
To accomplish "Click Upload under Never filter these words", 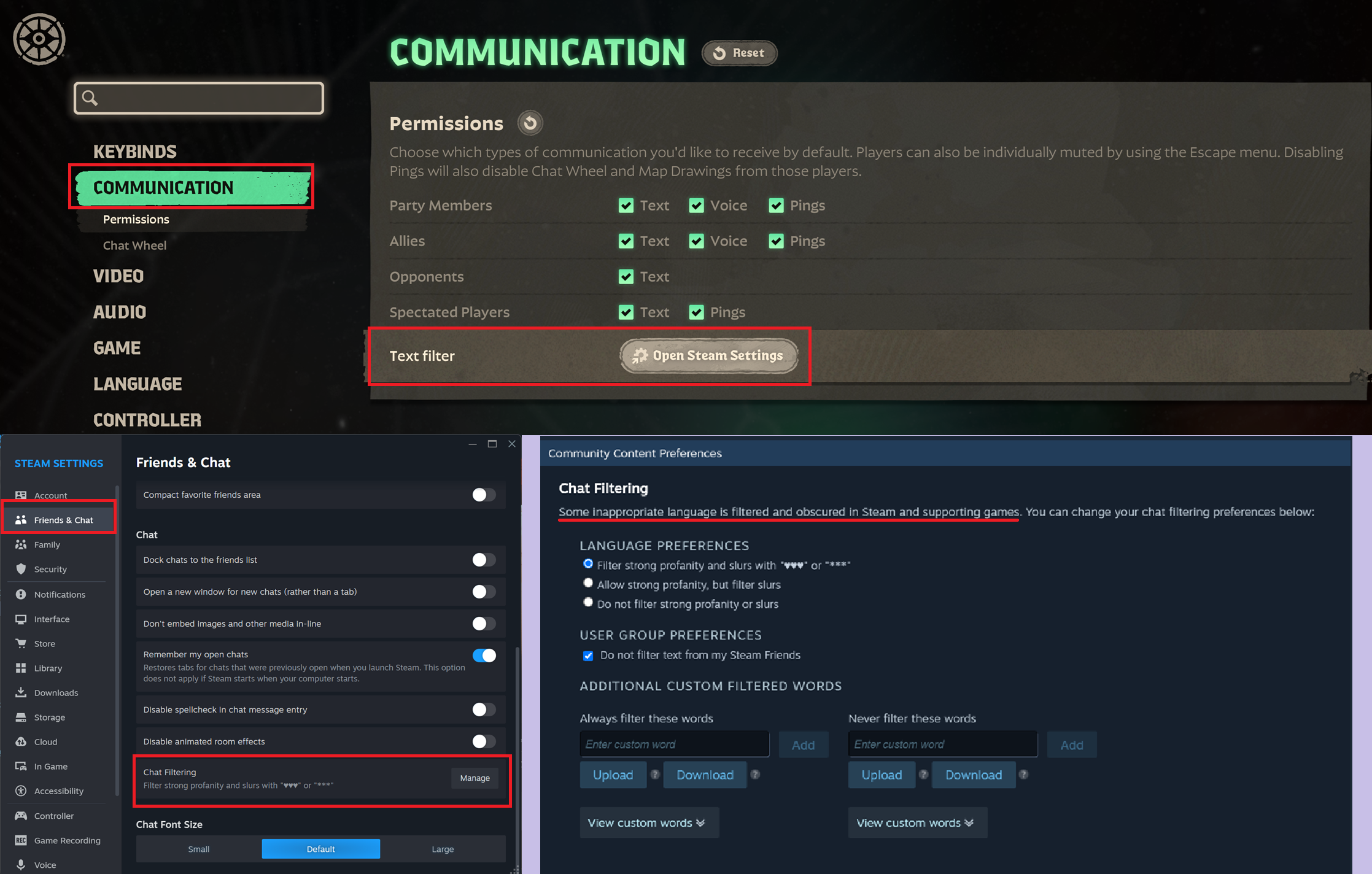I will click(882, 775).
